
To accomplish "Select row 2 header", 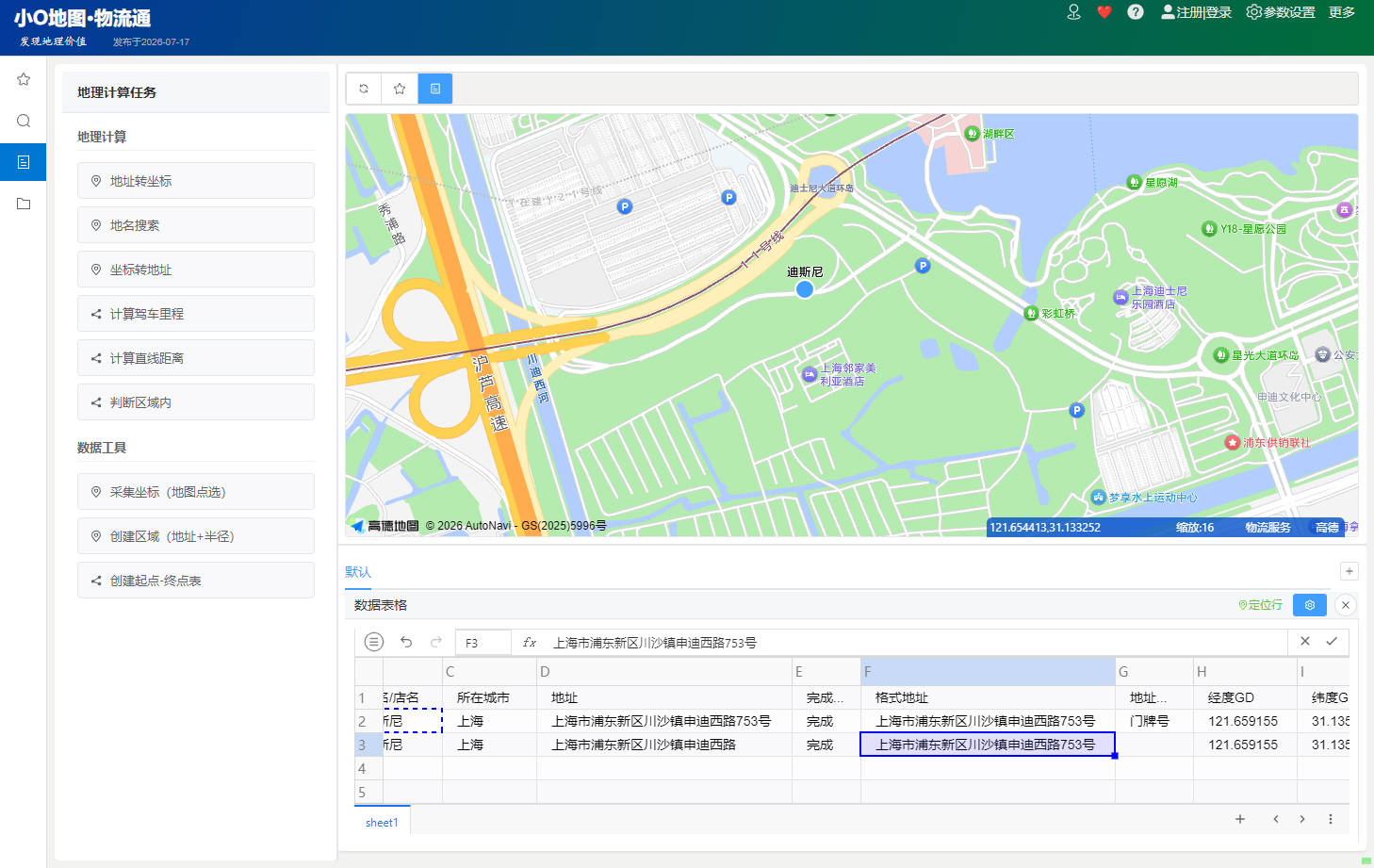I will (x=368, y=721).
